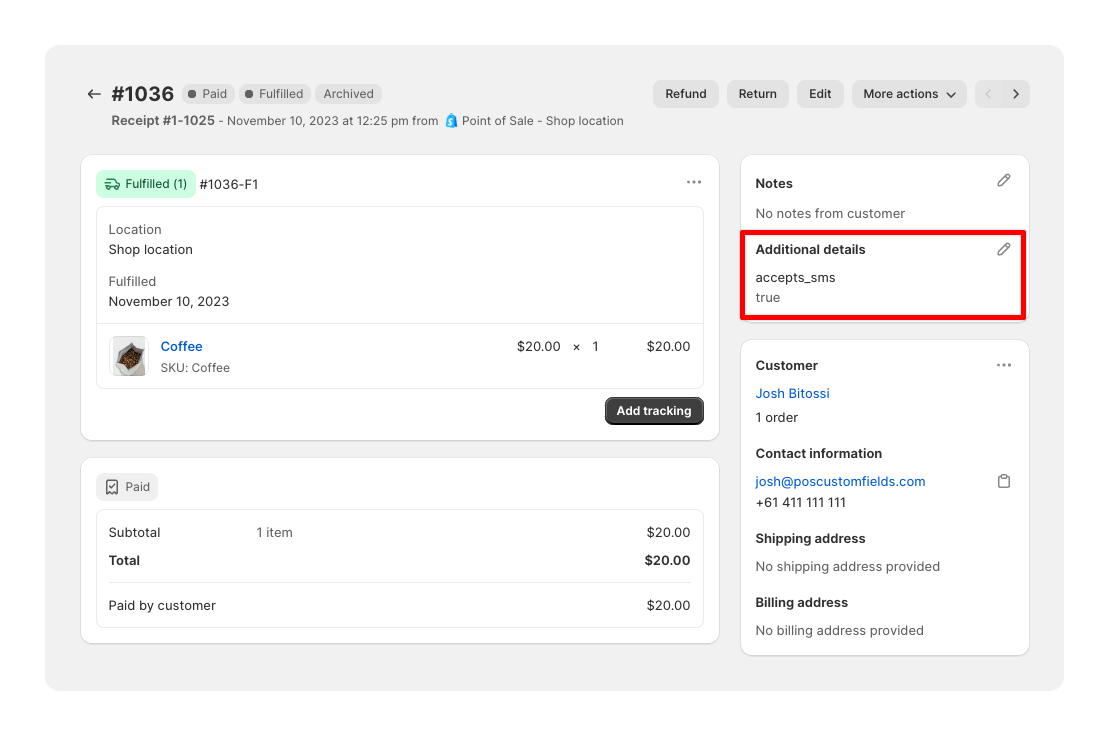This screenshot has height=736, width=1109.
Task: Edit the Additional details pencil icon
Action: point(1003,248)
